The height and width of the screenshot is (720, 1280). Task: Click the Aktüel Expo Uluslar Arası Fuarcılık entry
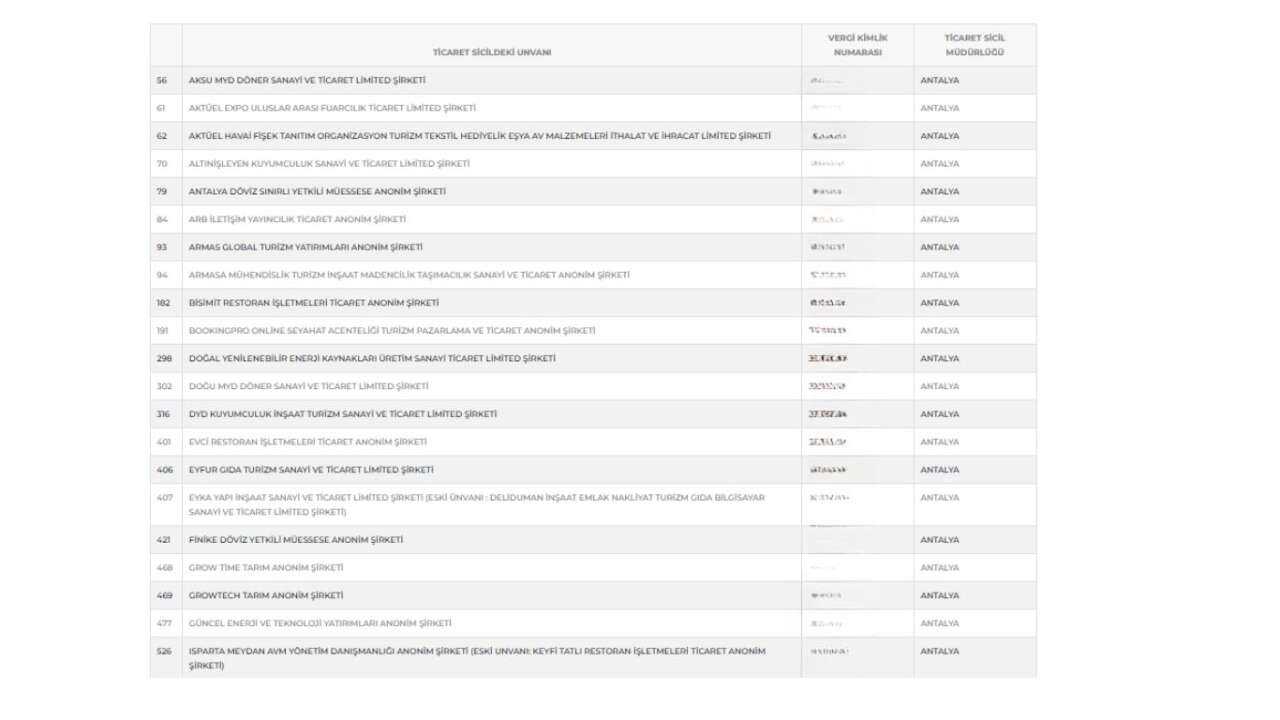(332, 108)
